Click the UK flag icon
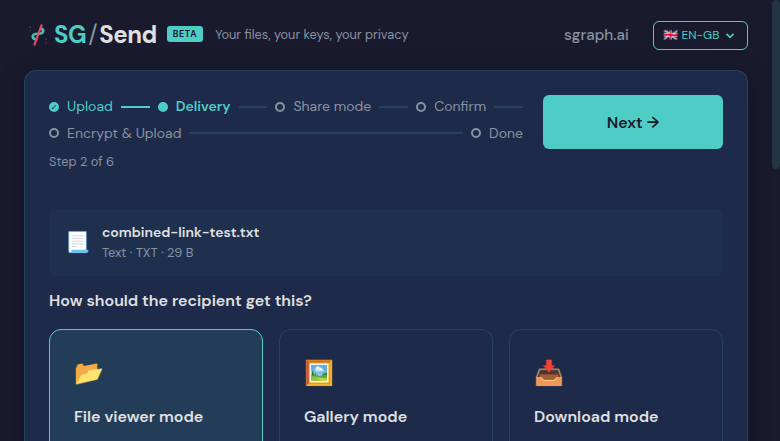 point(670,35)
